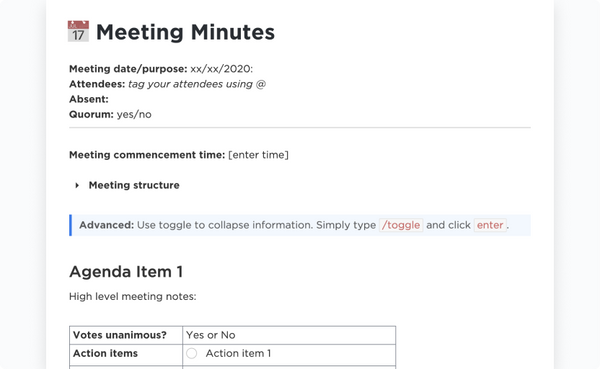Screen dimensions: 600x369
Task: Click the 'Meeting date/purpose:' label
Action: [x=128, y=69]
